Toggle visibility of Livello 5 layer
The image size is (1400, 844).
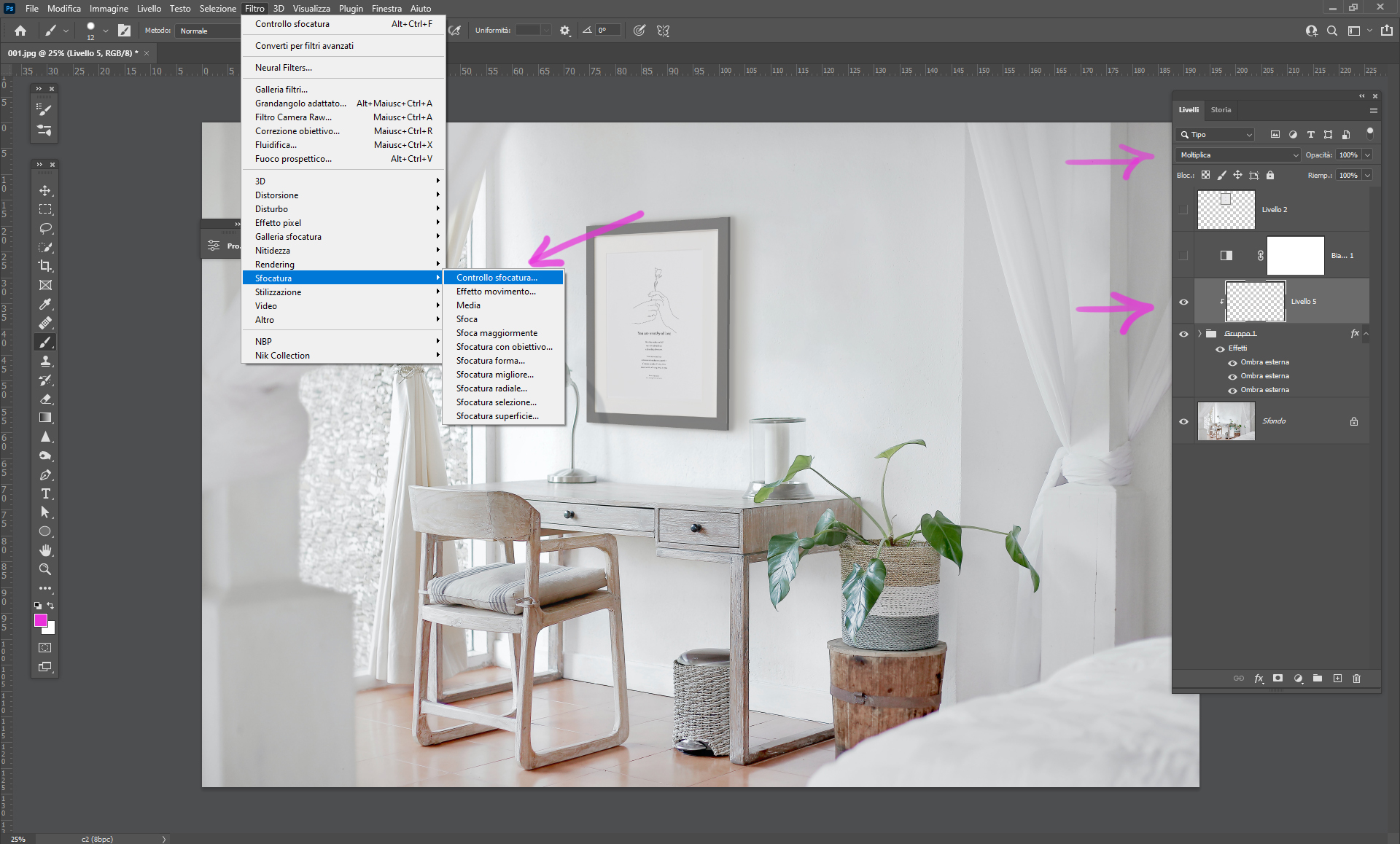[1183, 302]
